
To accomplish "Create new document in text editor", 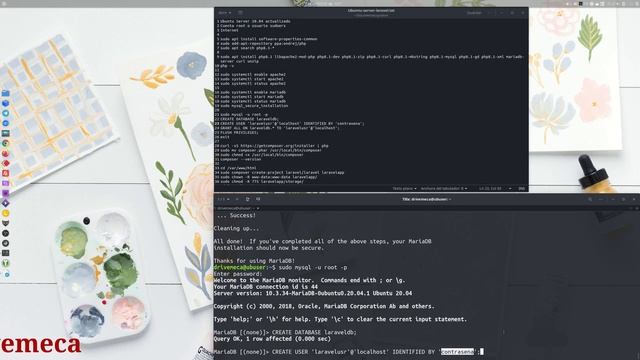I will [240, 13].
